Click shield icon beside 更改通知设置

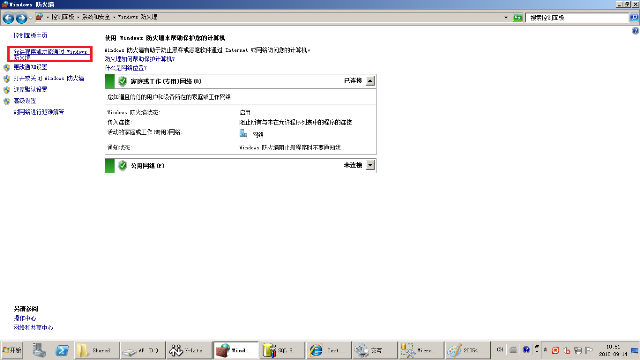7,68
